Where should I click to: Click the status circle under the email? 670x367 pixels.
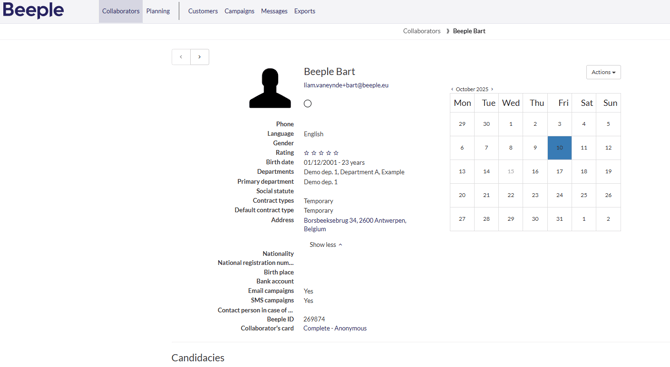pyautogui.click(x=308, y=103)
